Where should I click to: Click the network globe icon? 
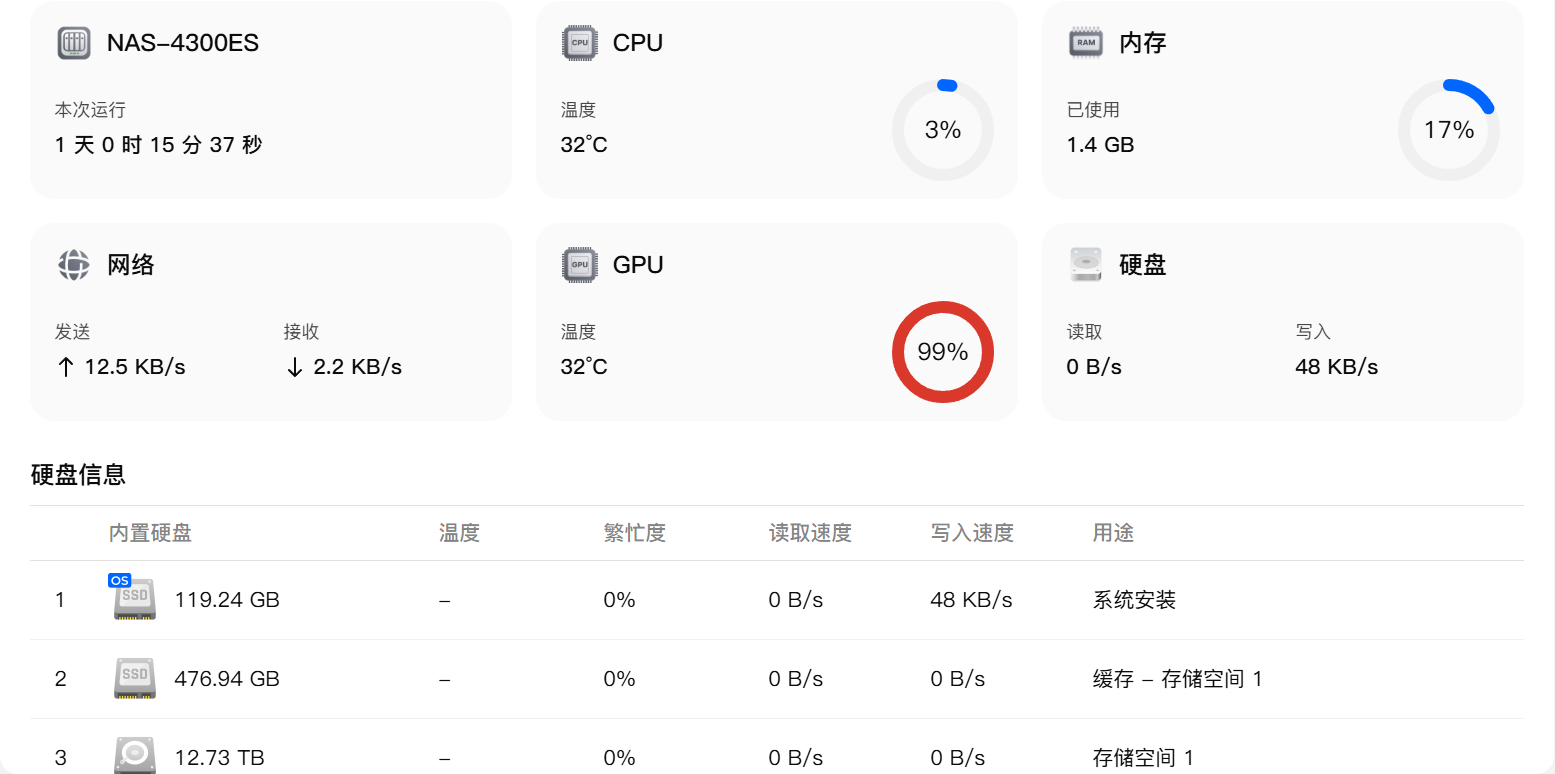74,265
